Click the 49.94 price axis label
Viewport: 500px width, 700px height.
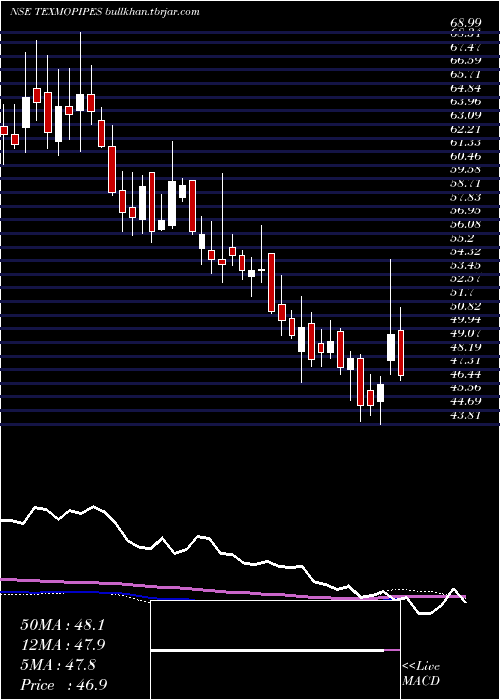pyautogui.click(x=465, y=320)
